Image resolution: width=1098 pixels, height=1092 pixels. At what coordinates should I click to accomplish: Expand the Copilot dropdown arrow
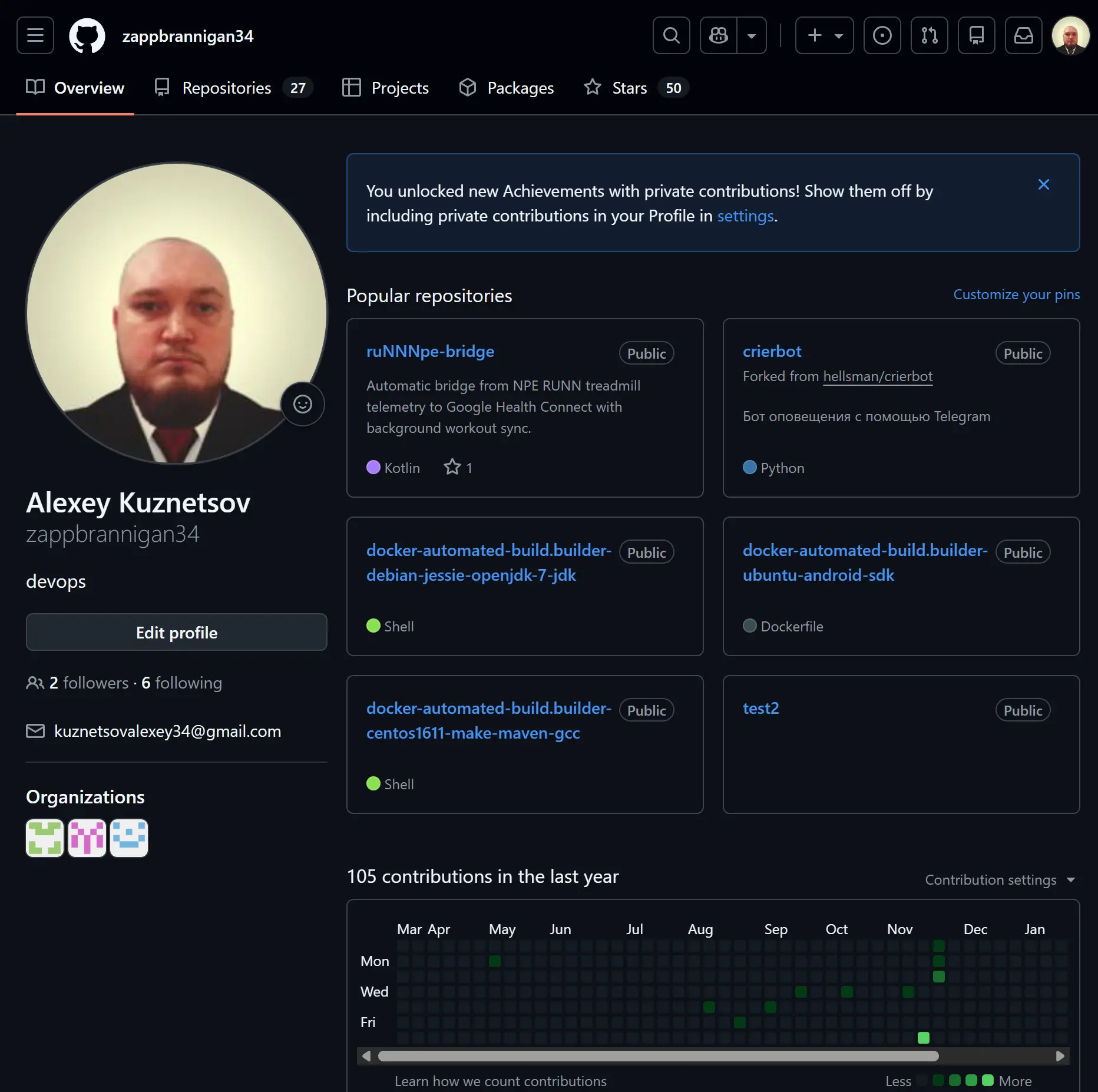[752, 35]
